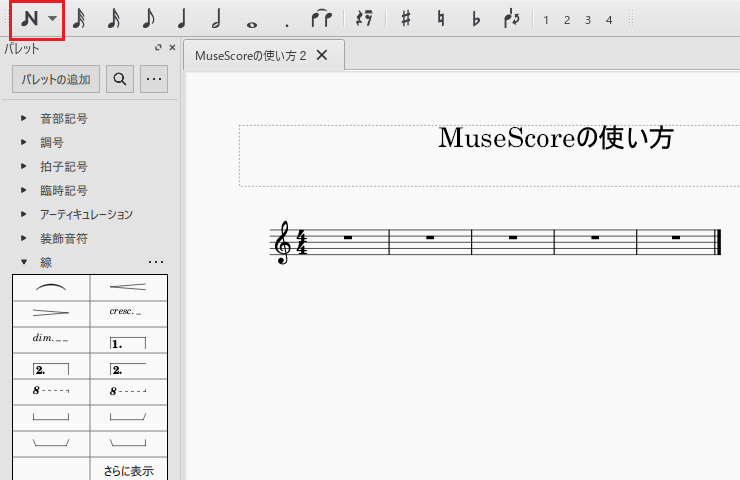The image size is (740, 480).
Task: Select pedal line with both ends slanted
Action: coord(51,444)
